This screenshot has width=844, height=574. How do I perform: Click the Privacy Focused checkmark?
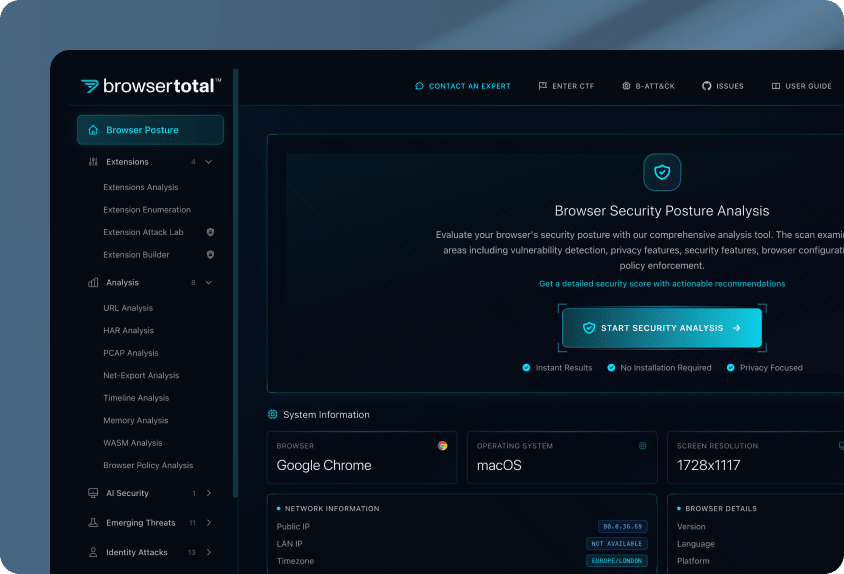730,368
